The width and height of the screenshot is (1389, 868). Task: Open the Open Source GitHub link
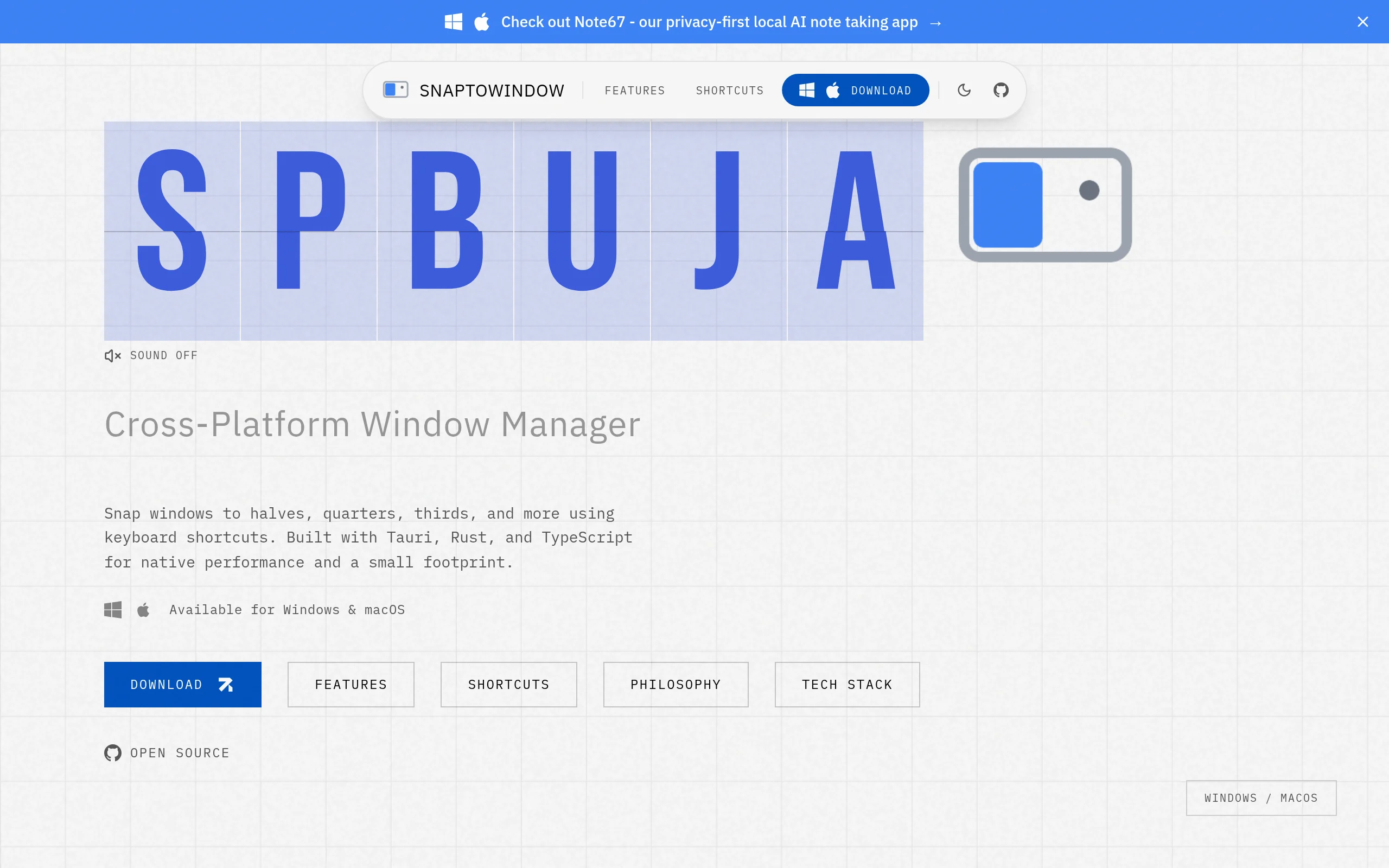pos(167,752)
